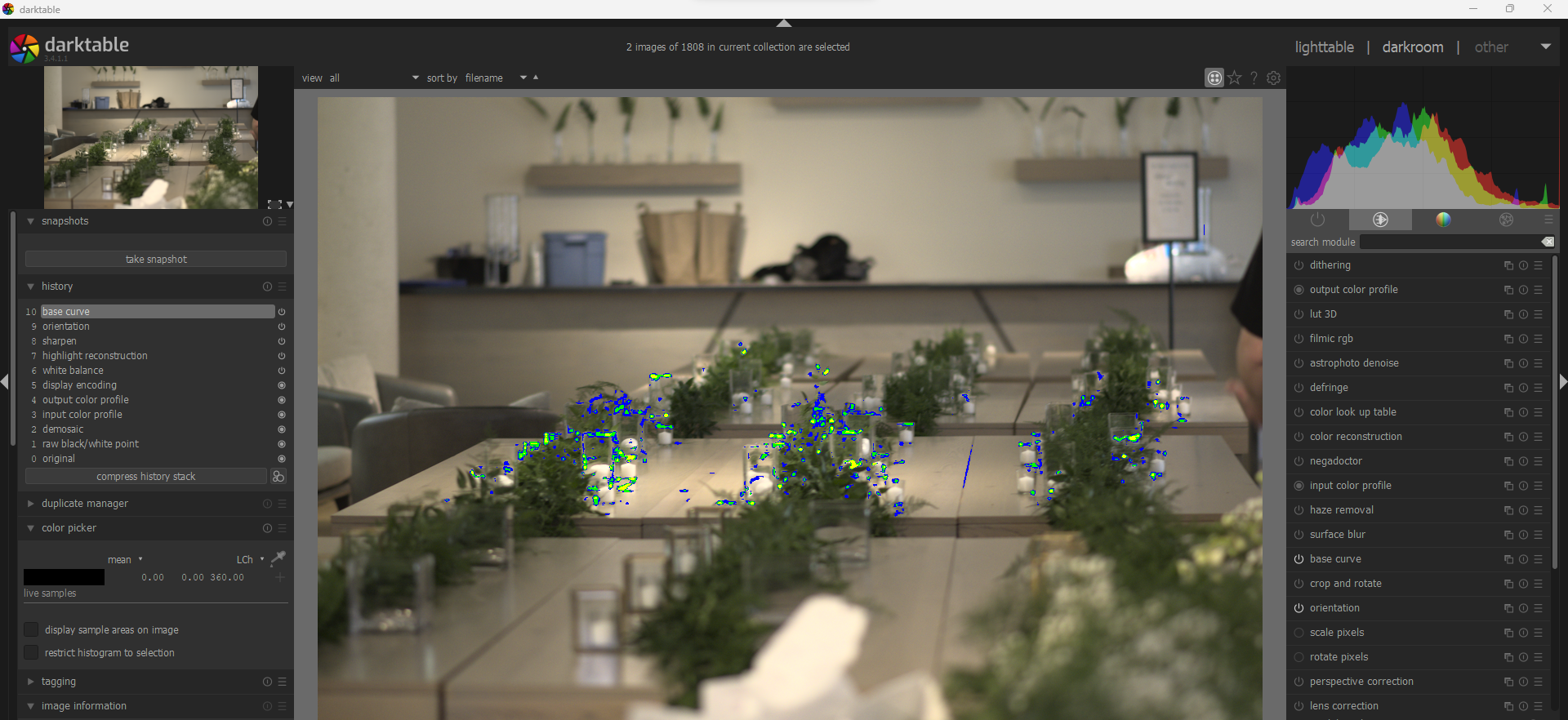Open presets menu for color look up table
The height and width of the screenshot is (720, 1568).
(1538, 412)
